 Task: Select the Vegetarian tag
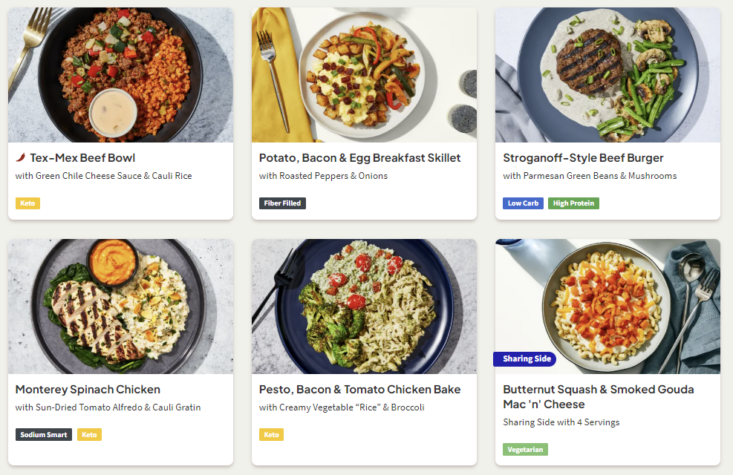click(525, 449)
